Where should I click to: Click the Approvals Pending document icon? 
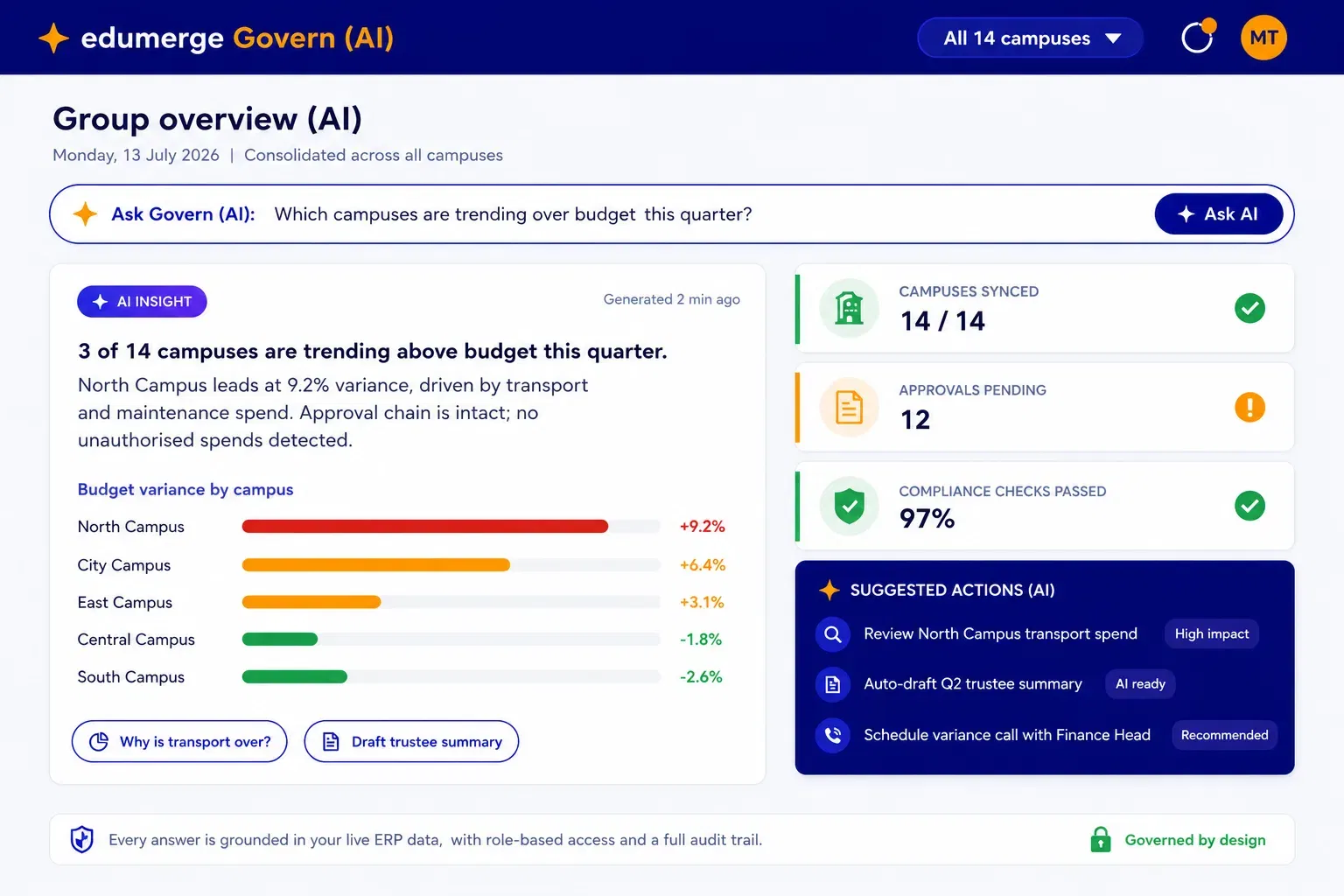tap(849, 407)
